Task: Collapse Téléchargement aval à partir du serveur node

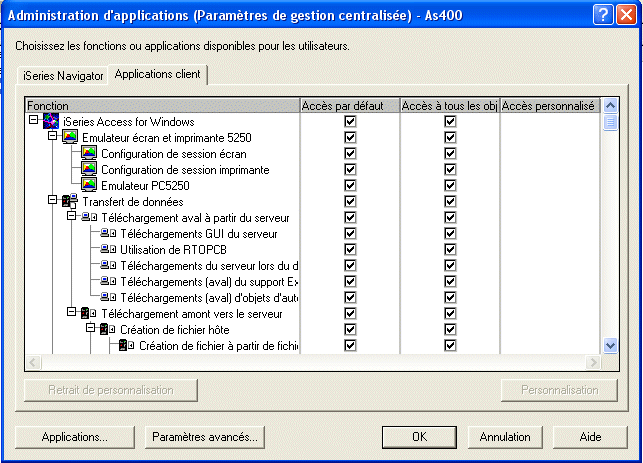Action: click(72, 215)
